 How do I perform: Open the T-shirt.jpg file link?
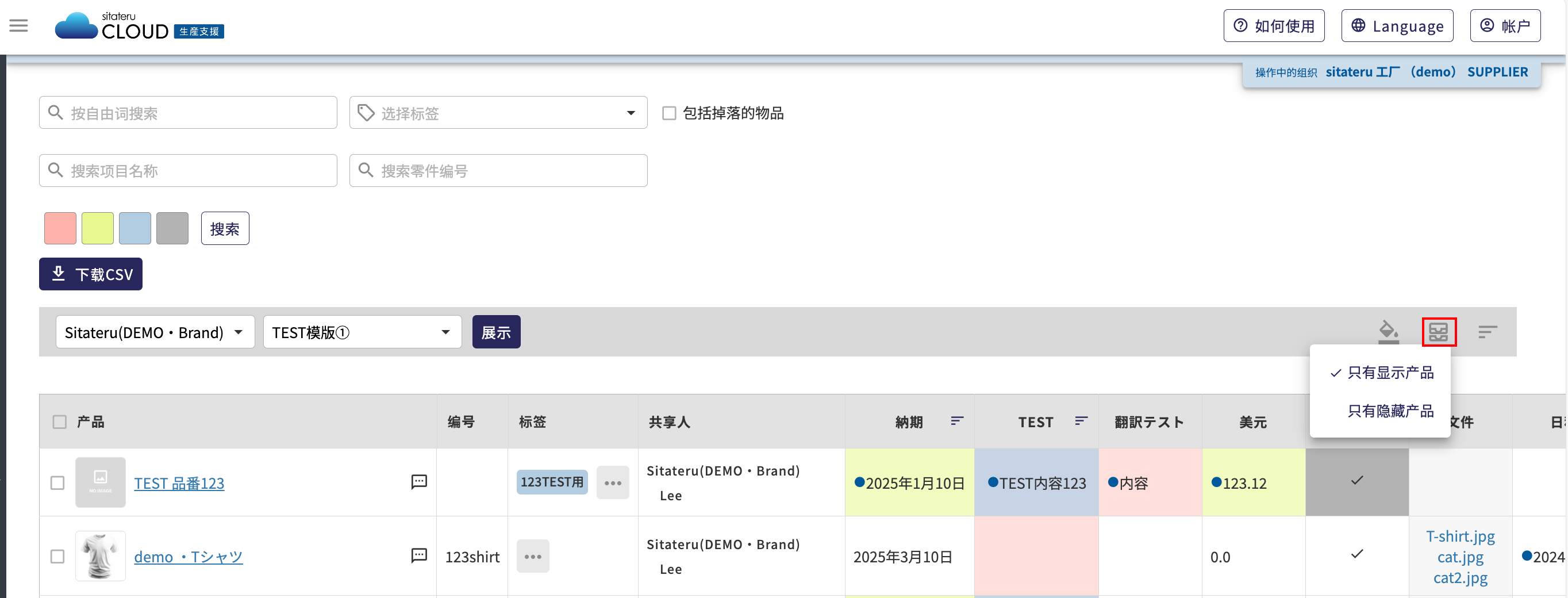(x=1459, y=536)
